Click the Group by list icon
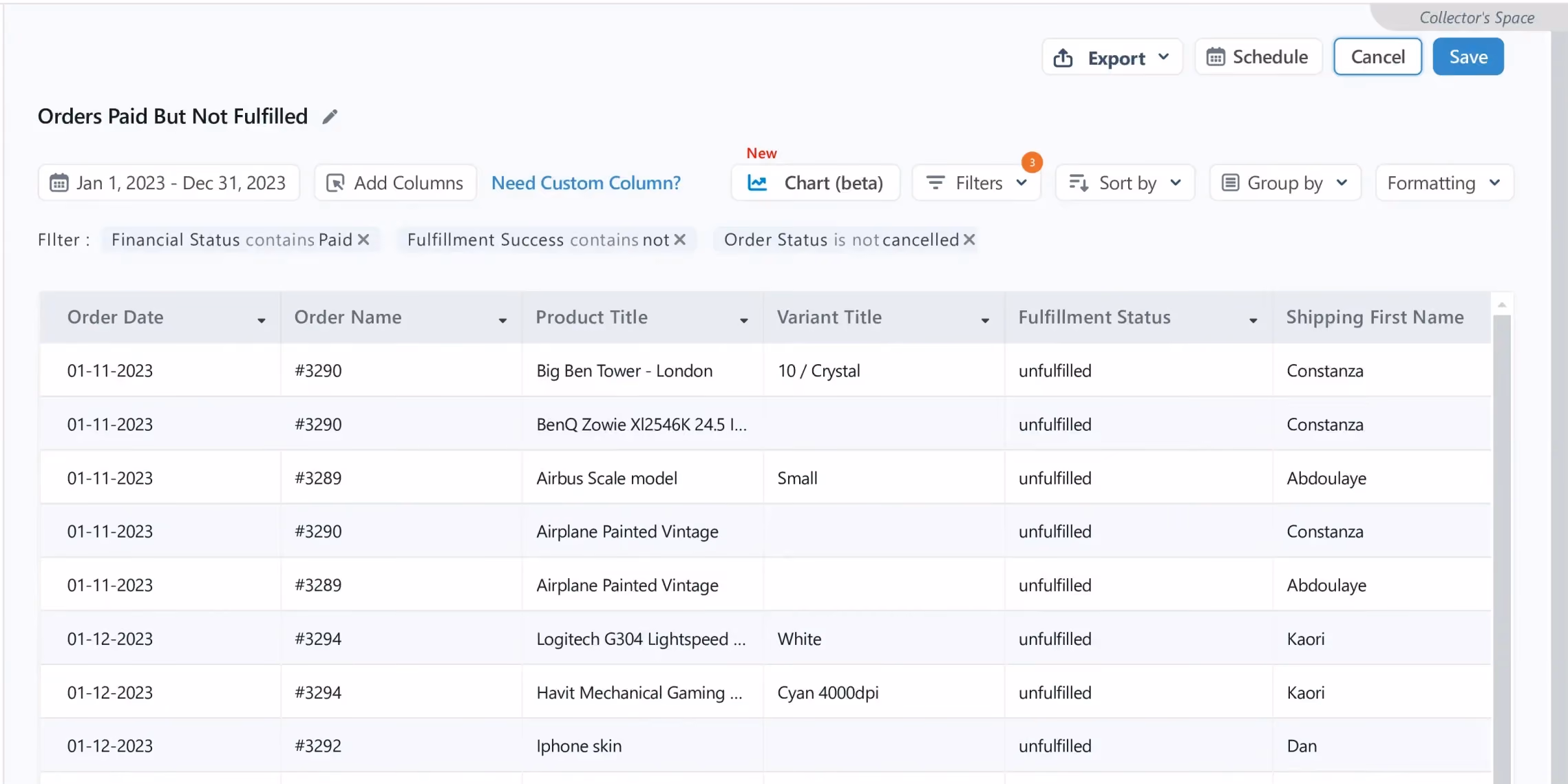This screenshot has height=784, width=1568. pyautogui.click(x=1230, y=182)
